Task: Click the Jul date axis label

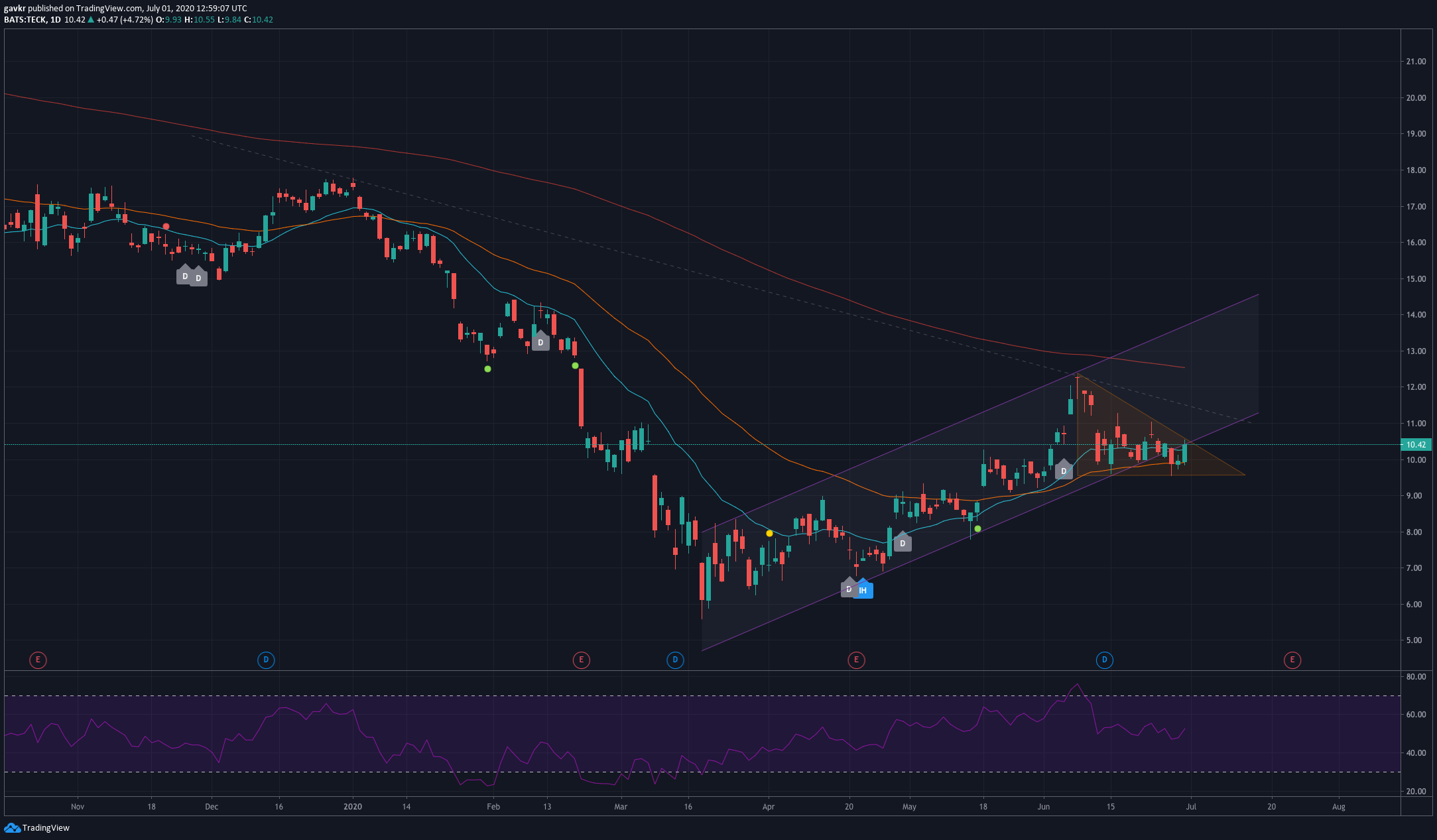Action: coord(1191,807)
